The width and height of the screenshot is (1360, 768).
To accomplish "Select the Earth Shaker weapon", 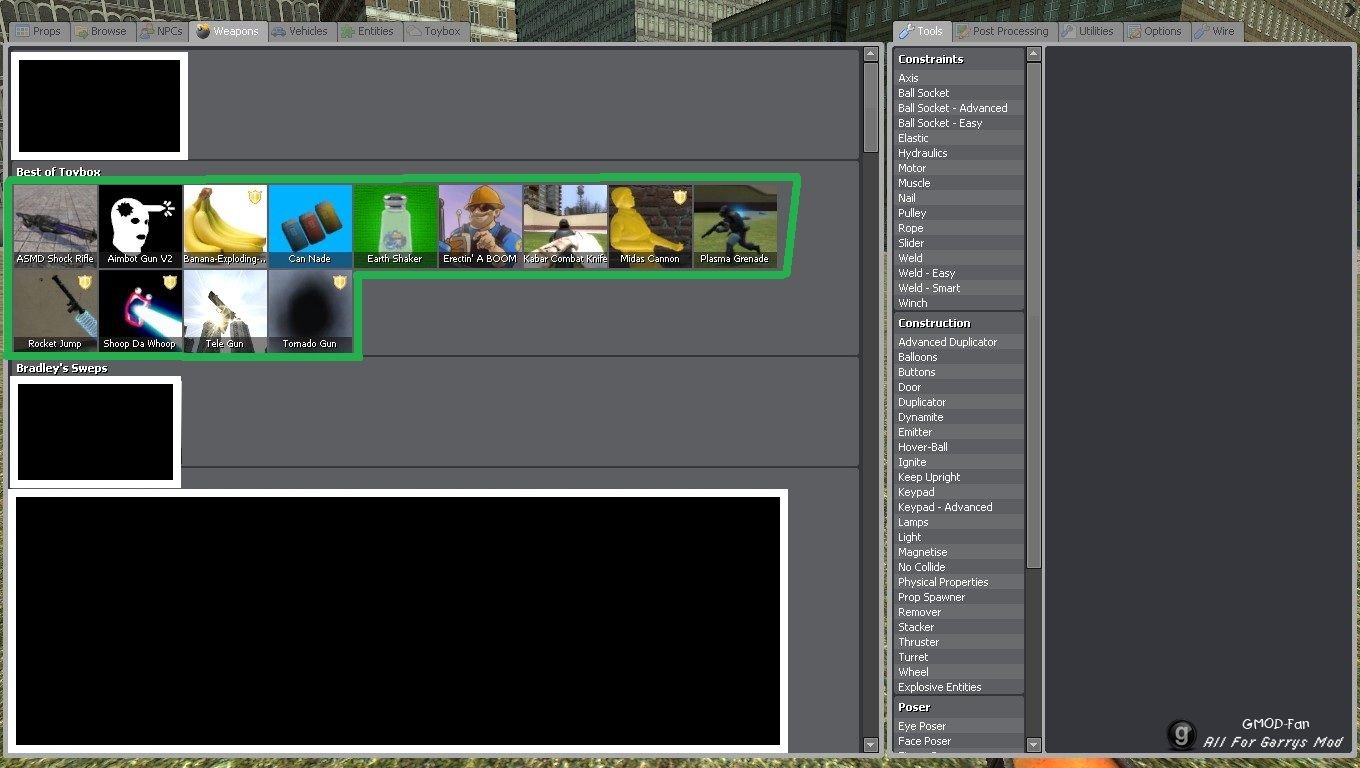I will pyautogui.click(x=396, y=226).
